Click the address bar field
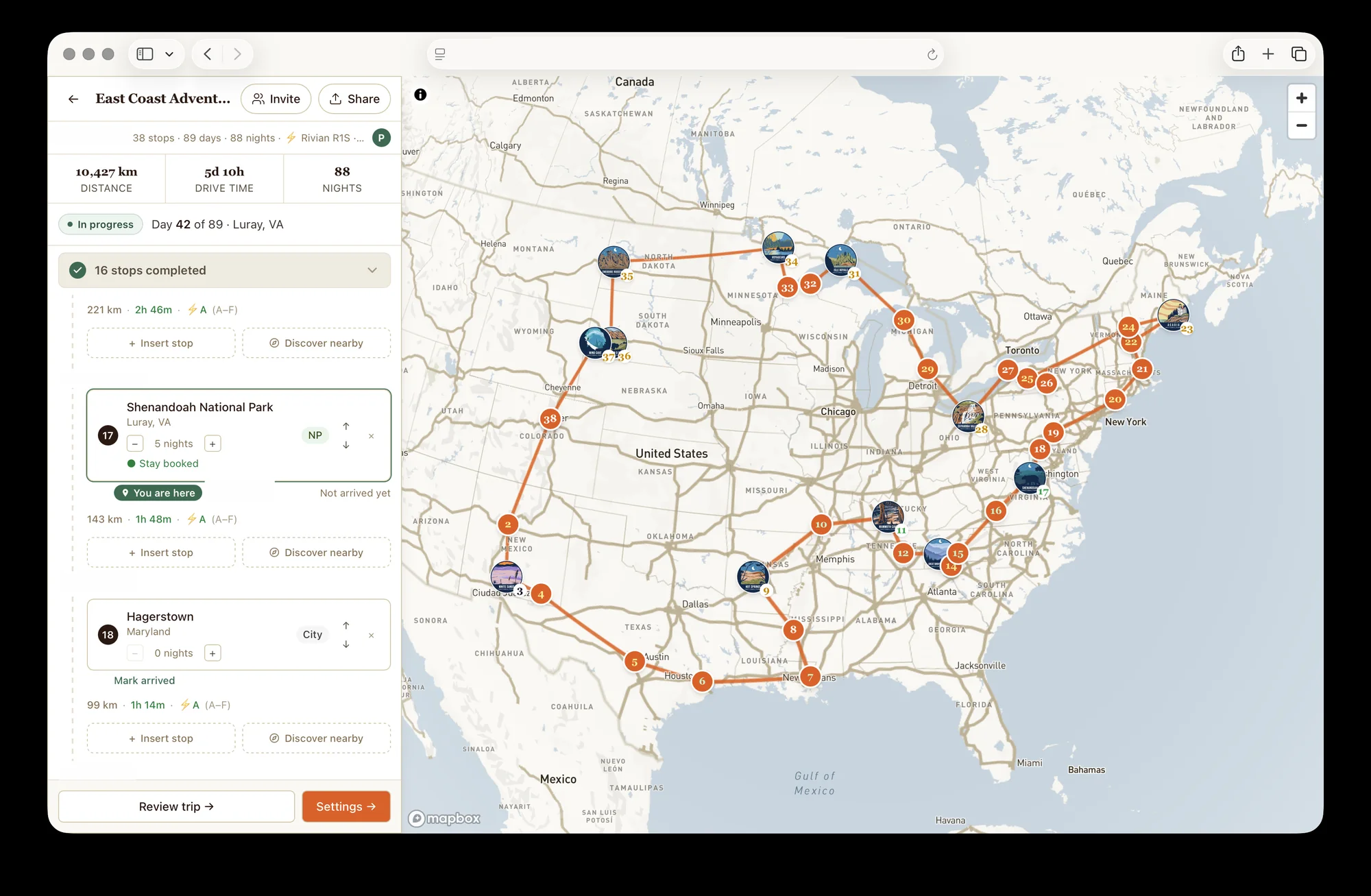This screenshot has width=1371, height=896. (685, 54)
